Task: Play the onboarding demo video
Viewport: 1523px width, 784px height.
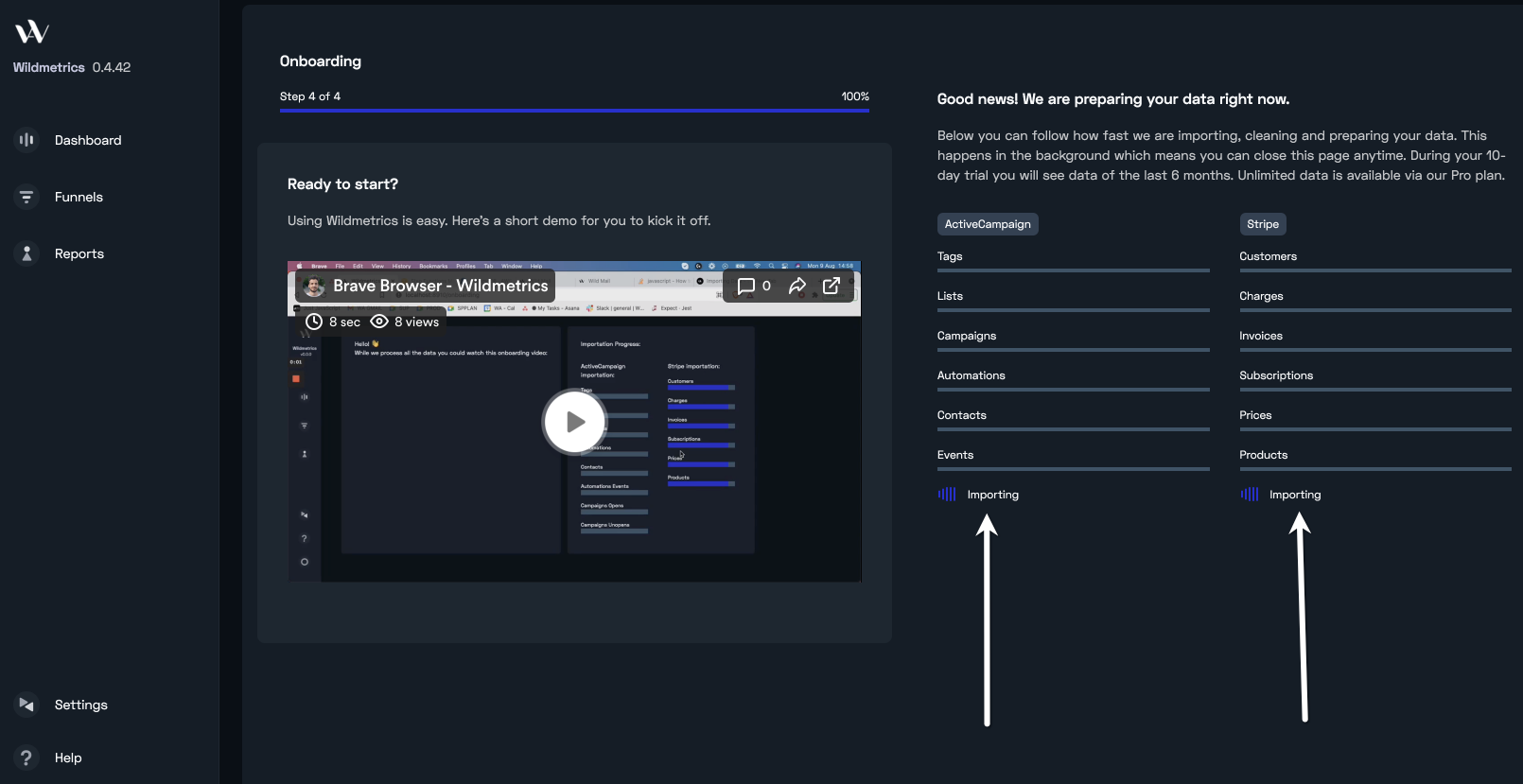Action: [574, 422]
